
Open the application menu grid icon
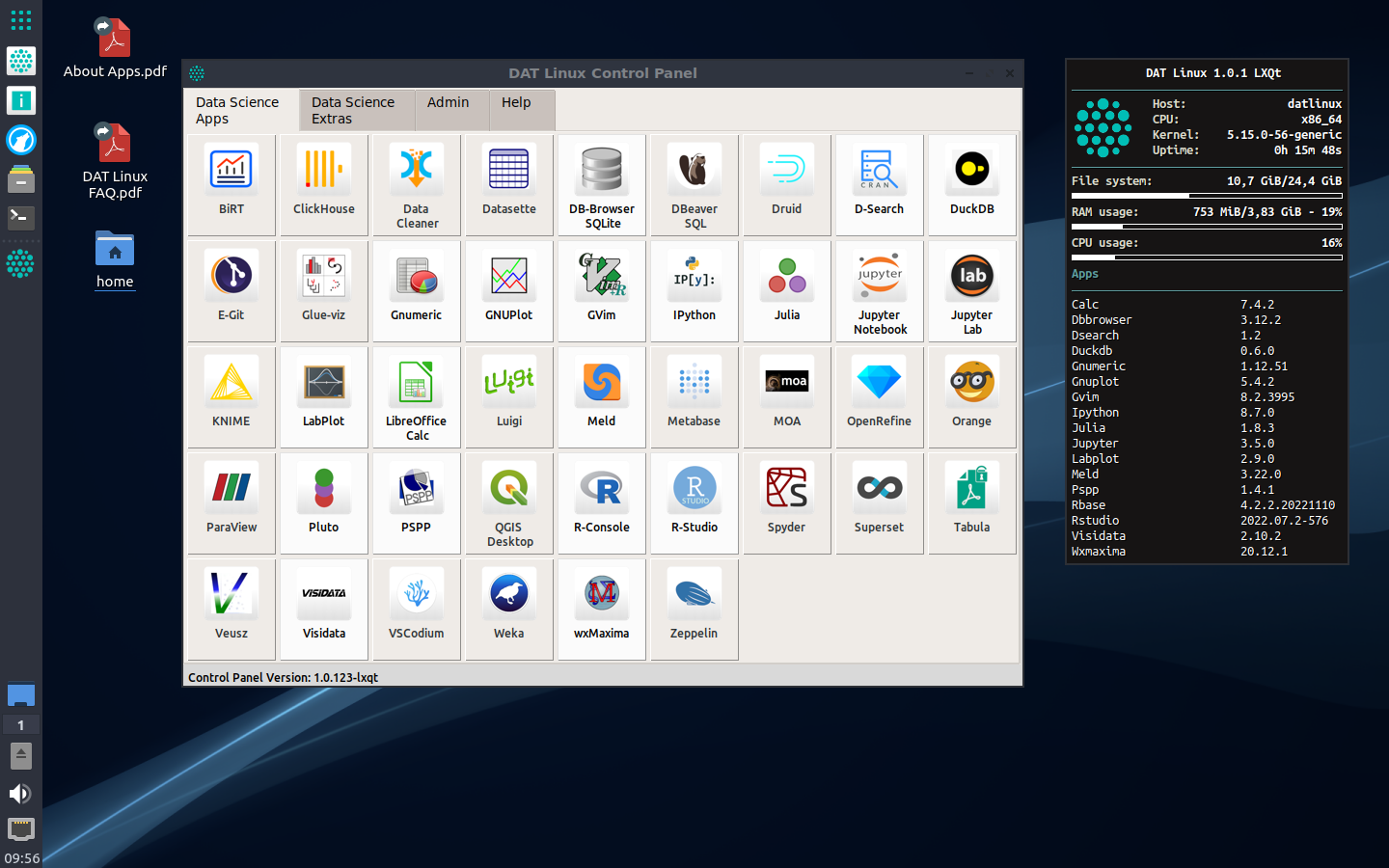[21, 20]
